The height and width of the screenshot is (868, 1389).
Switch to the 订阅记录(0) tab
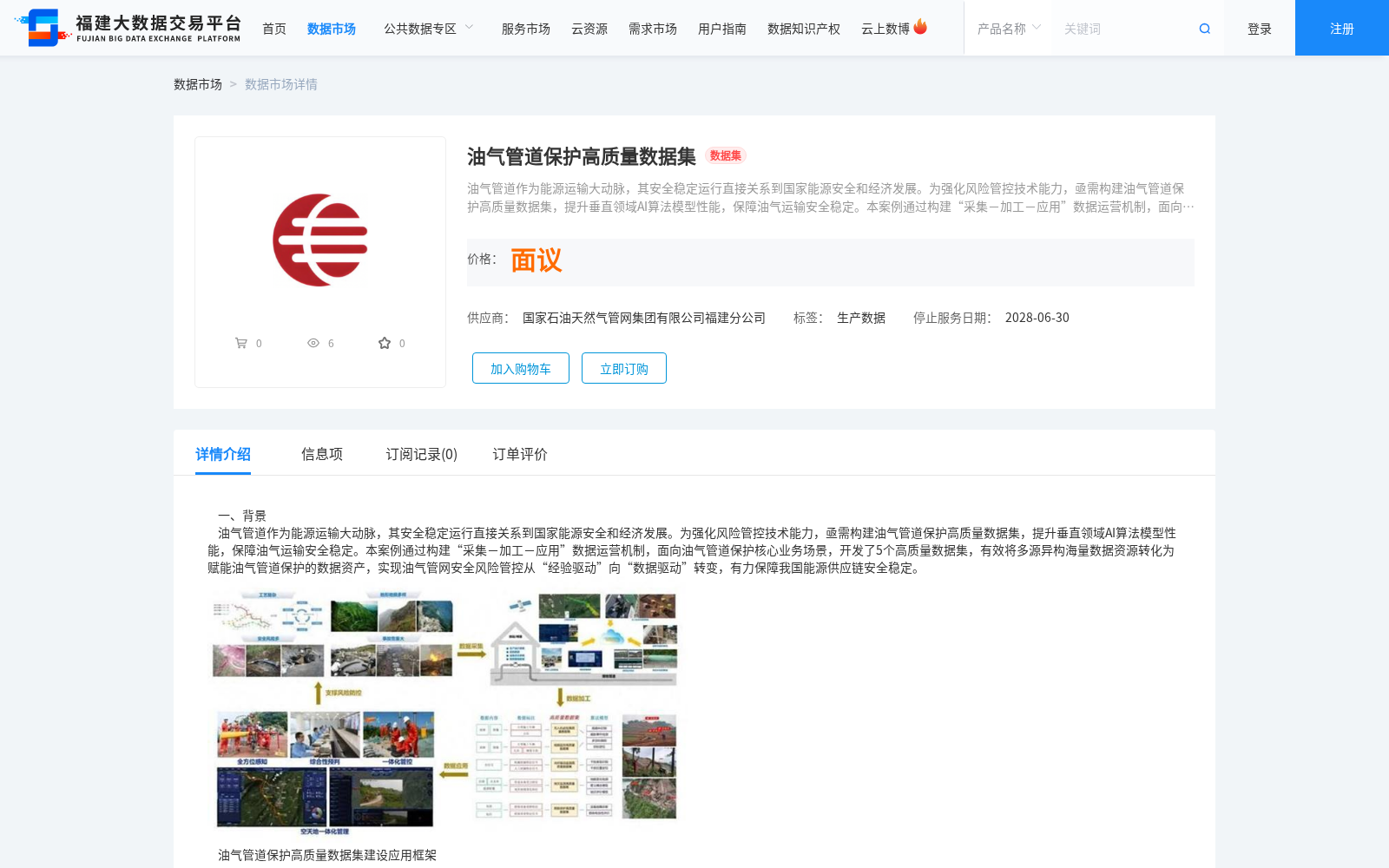click(x=422, y=454)
